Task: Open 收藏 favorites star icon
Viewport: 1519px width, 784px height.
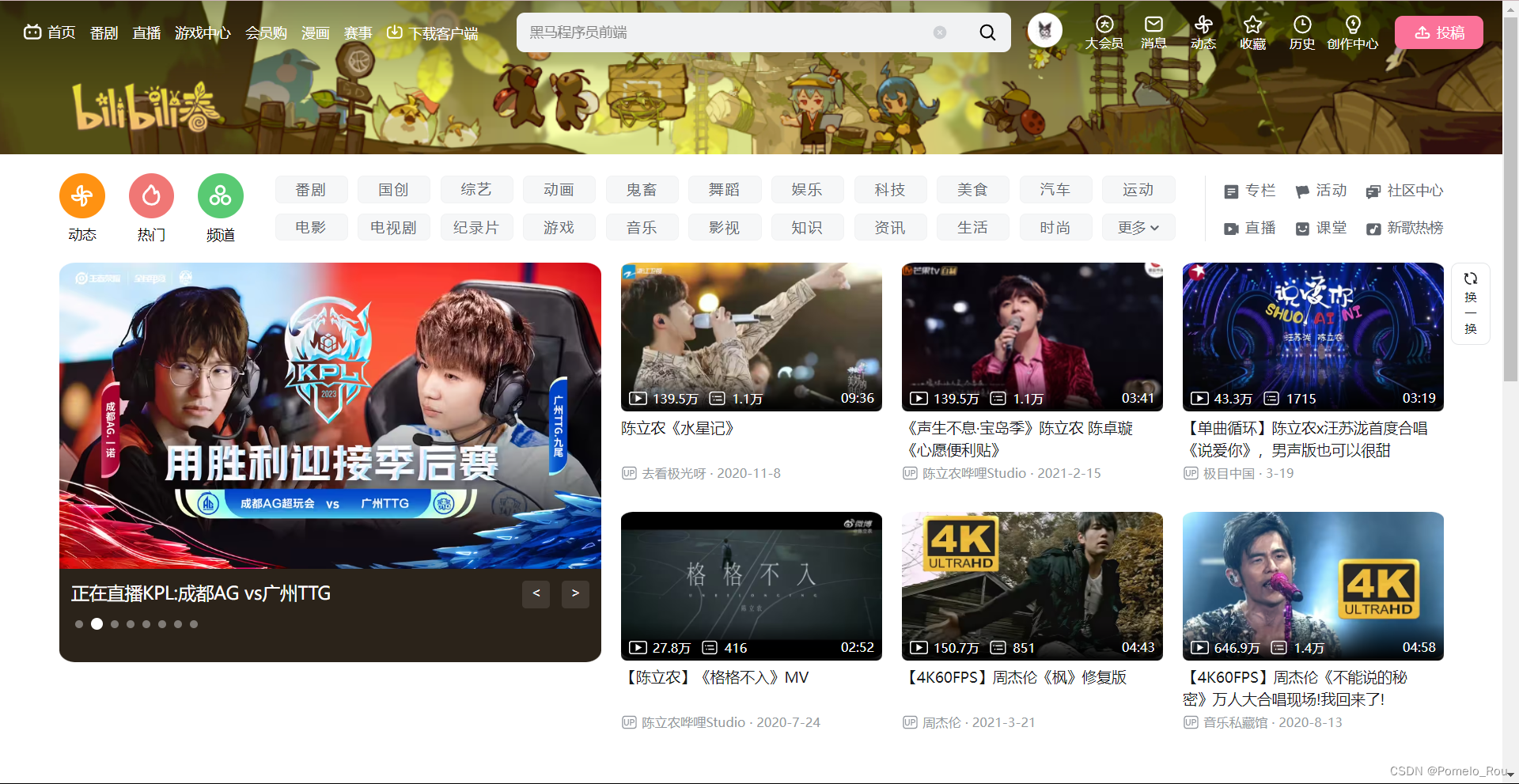Action: click(x=1253, y=32)
